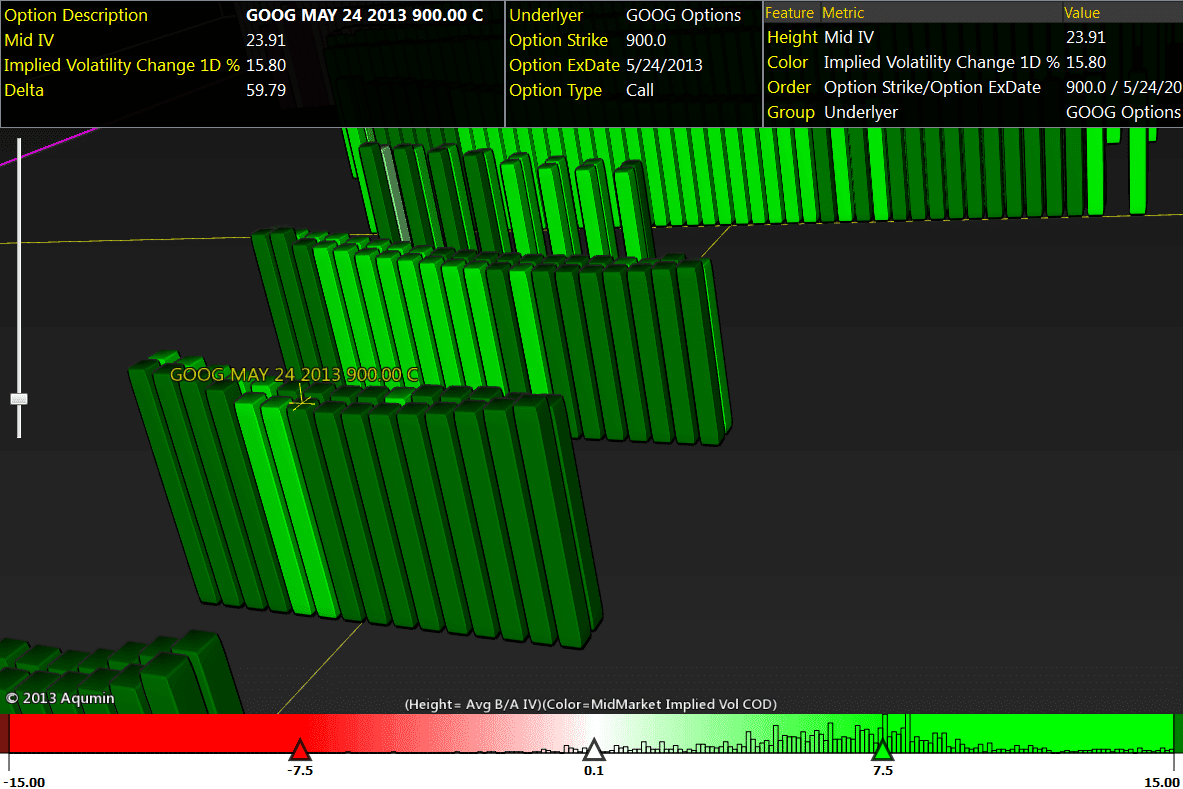Click the red triangle marker at -7.5
The image size is (1183, 789).
pyautogui.click(x=299, y=750)
